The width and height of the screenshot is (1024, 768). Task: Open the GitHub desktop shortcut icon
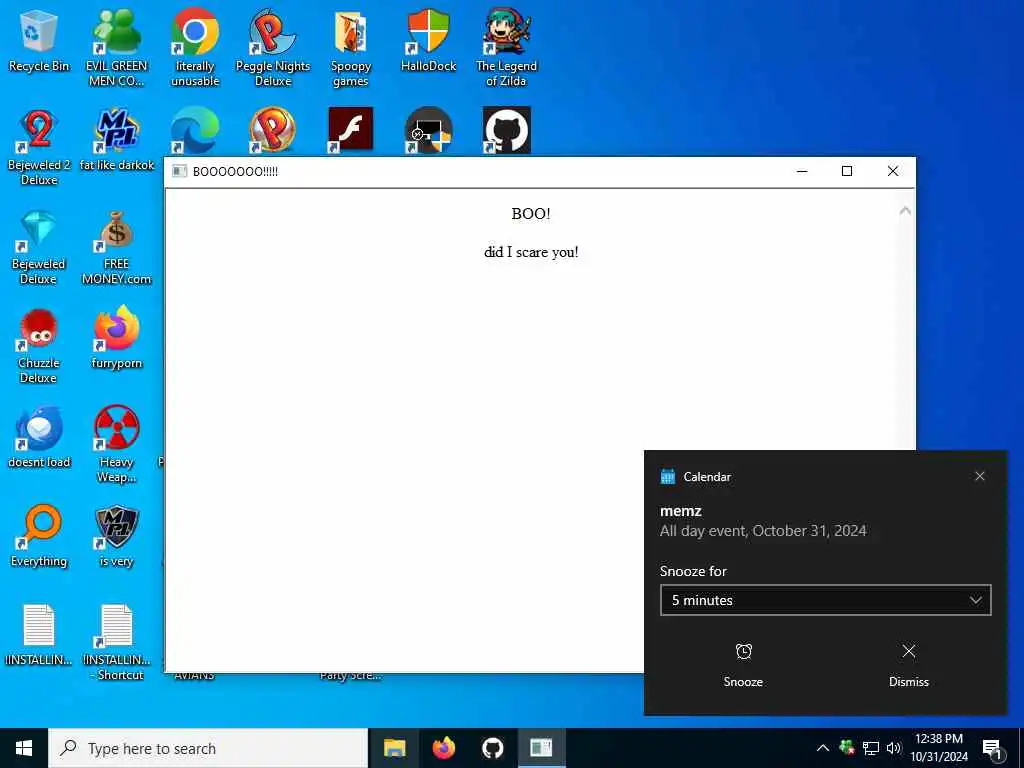506,130
